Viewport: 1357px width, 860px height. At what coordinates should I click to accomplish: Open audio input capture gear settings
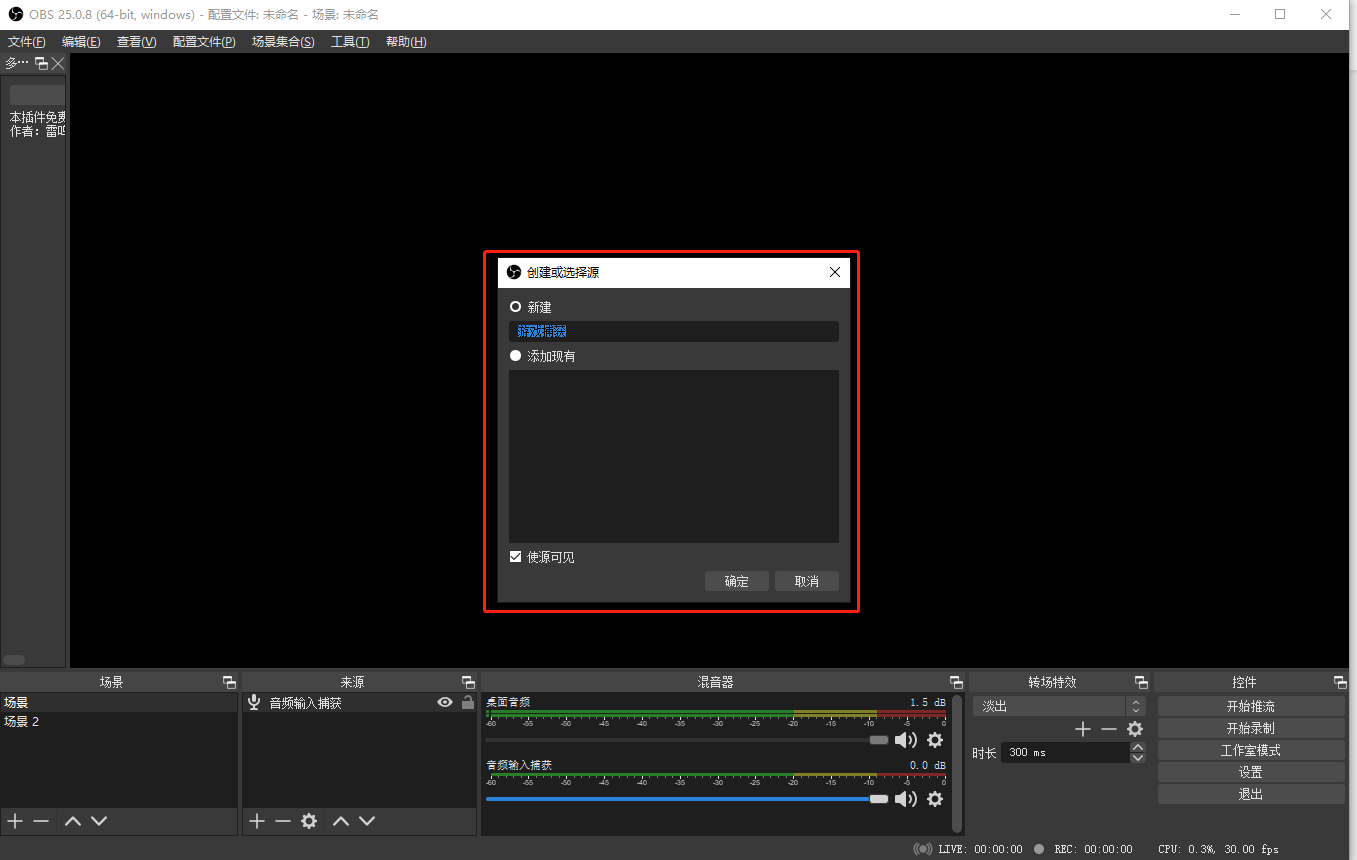935,799
